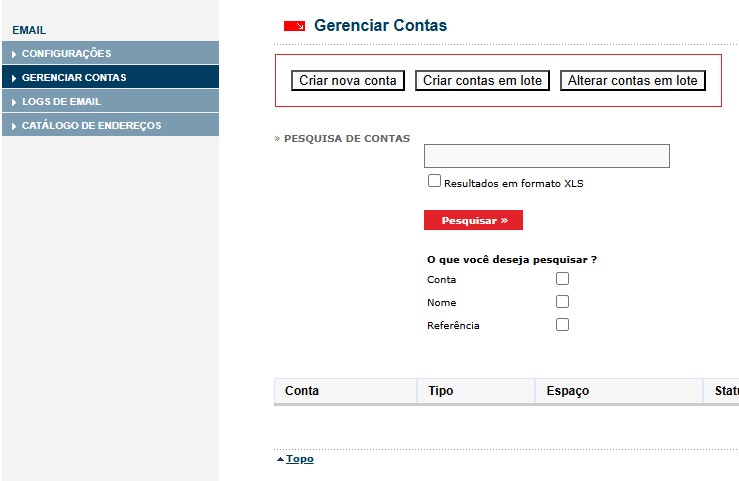
Task: Click the Tipo column header
Action: tap(441, 390)
